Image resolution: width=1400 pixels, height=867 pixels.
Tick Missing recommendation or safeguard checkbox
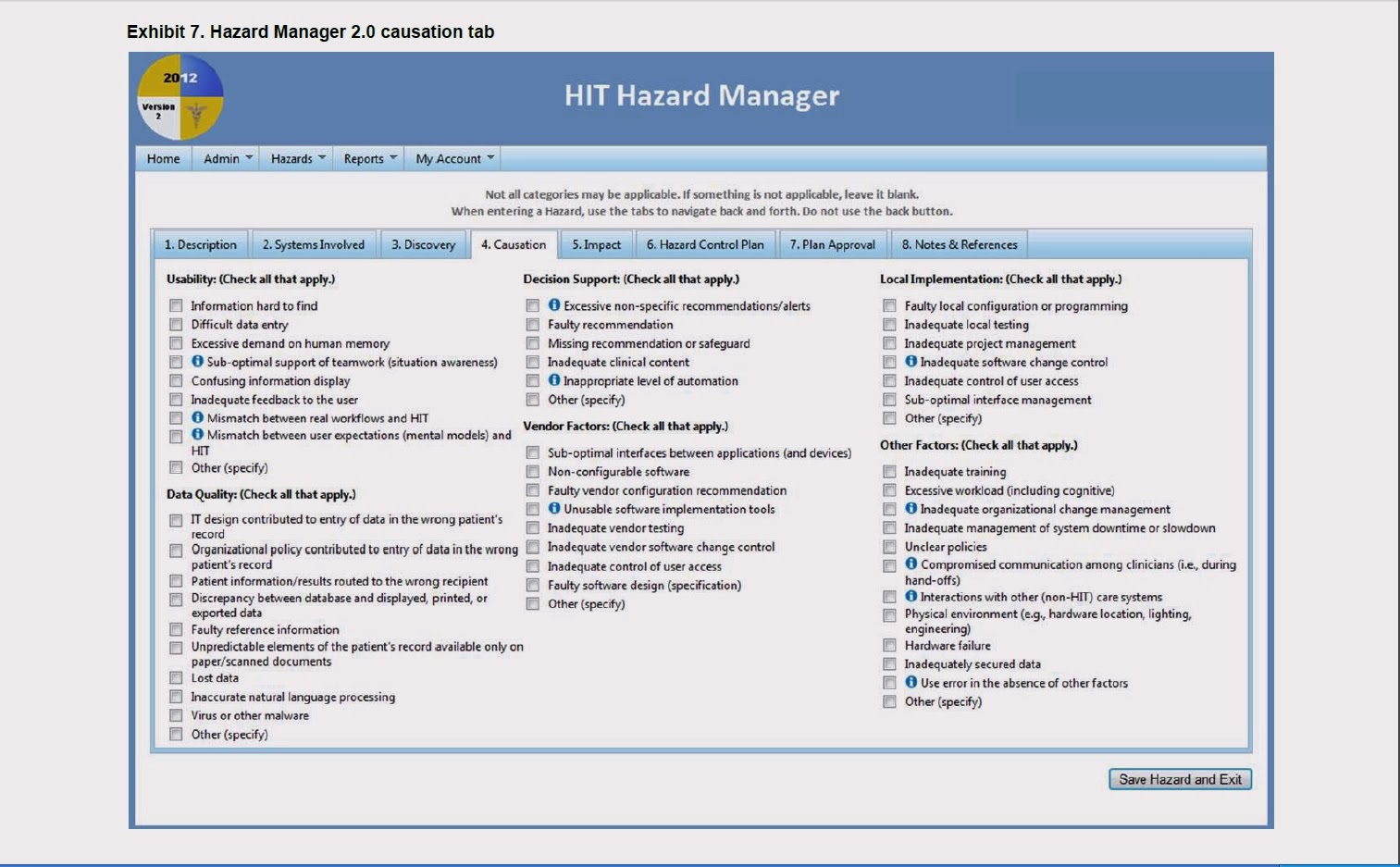pos(533,343)
